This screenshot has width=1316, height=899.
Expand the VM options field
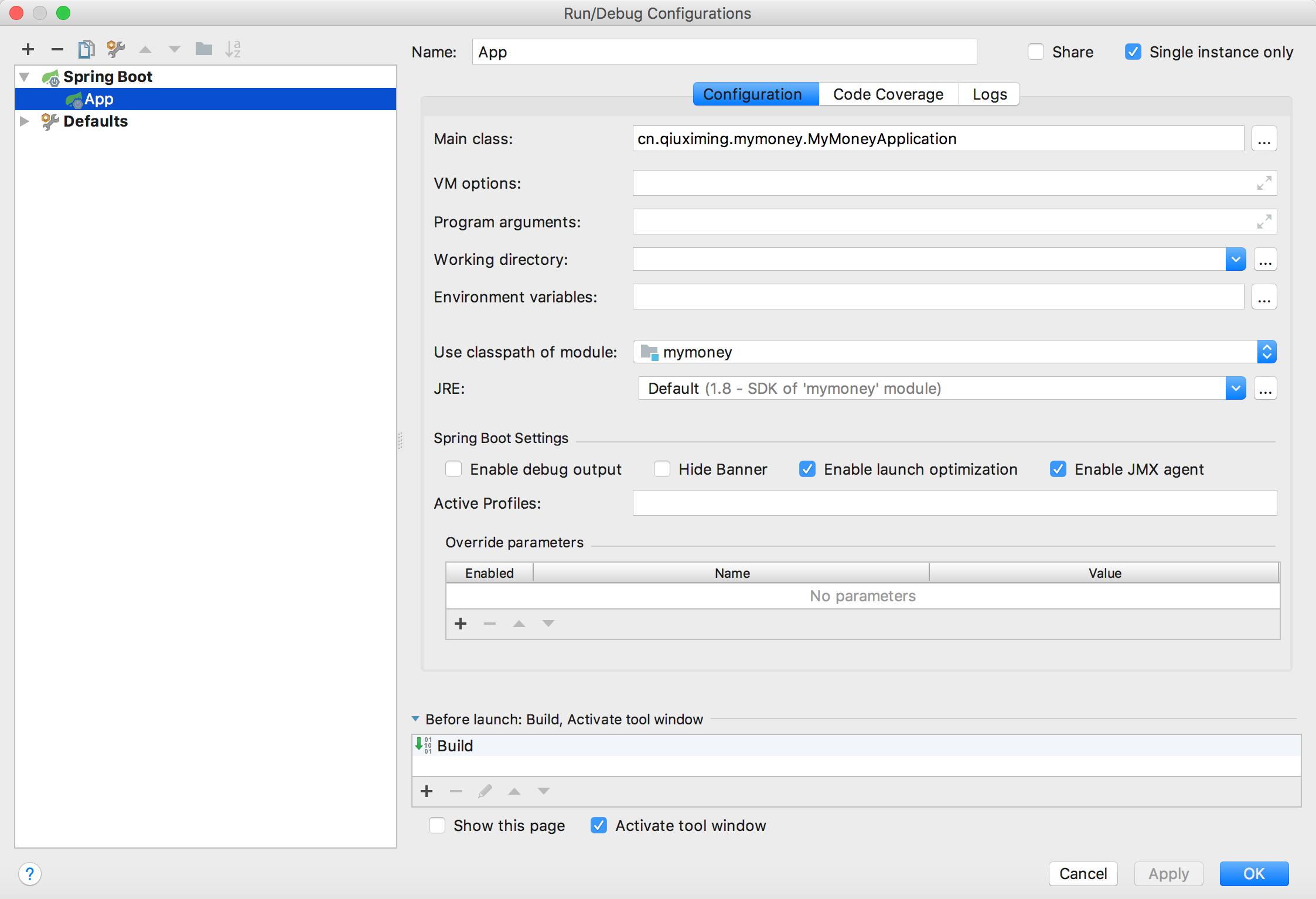1264,183
